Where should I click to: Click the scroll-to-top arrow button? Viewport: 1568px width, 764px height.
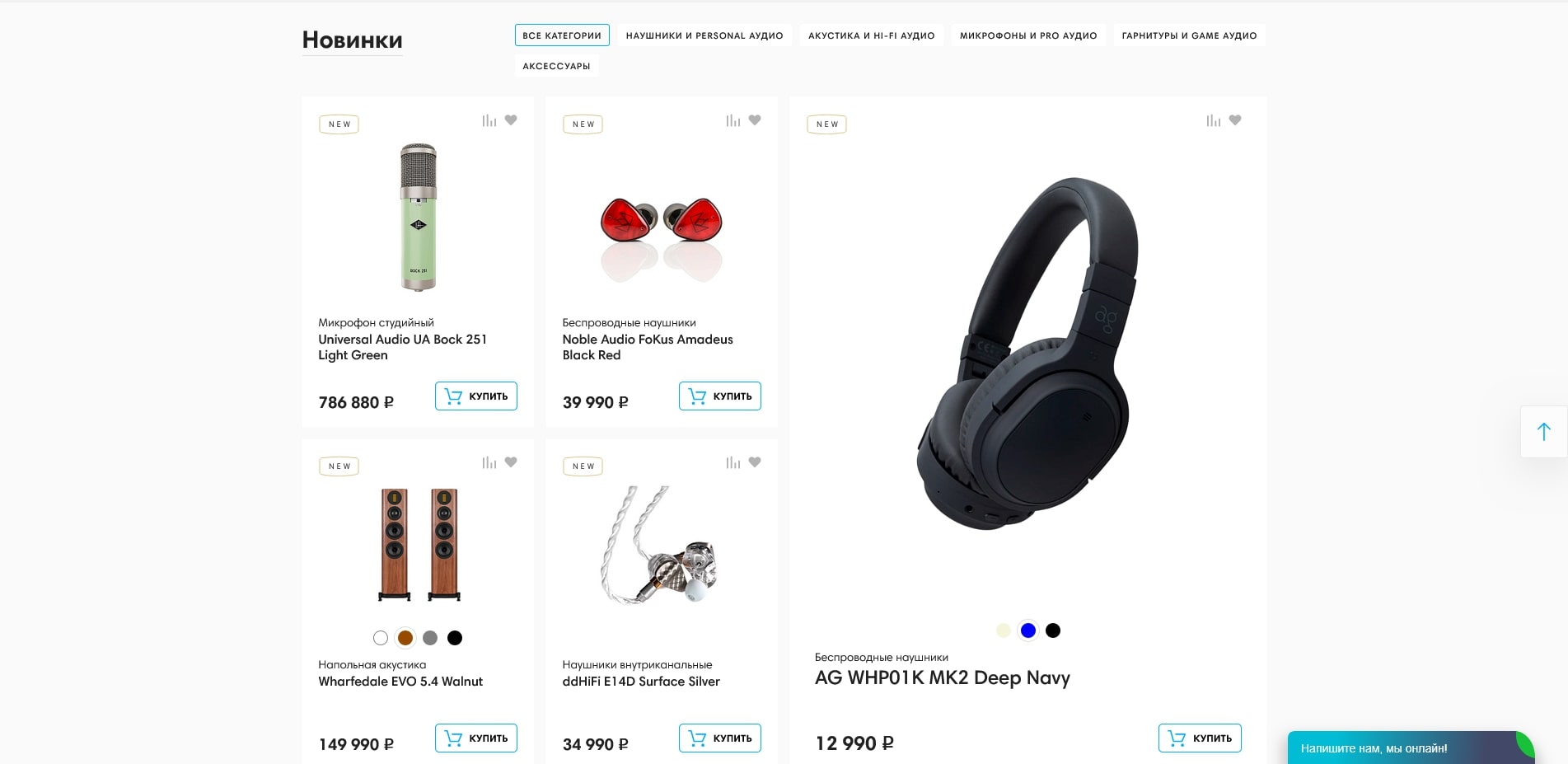coord(1544,432)
